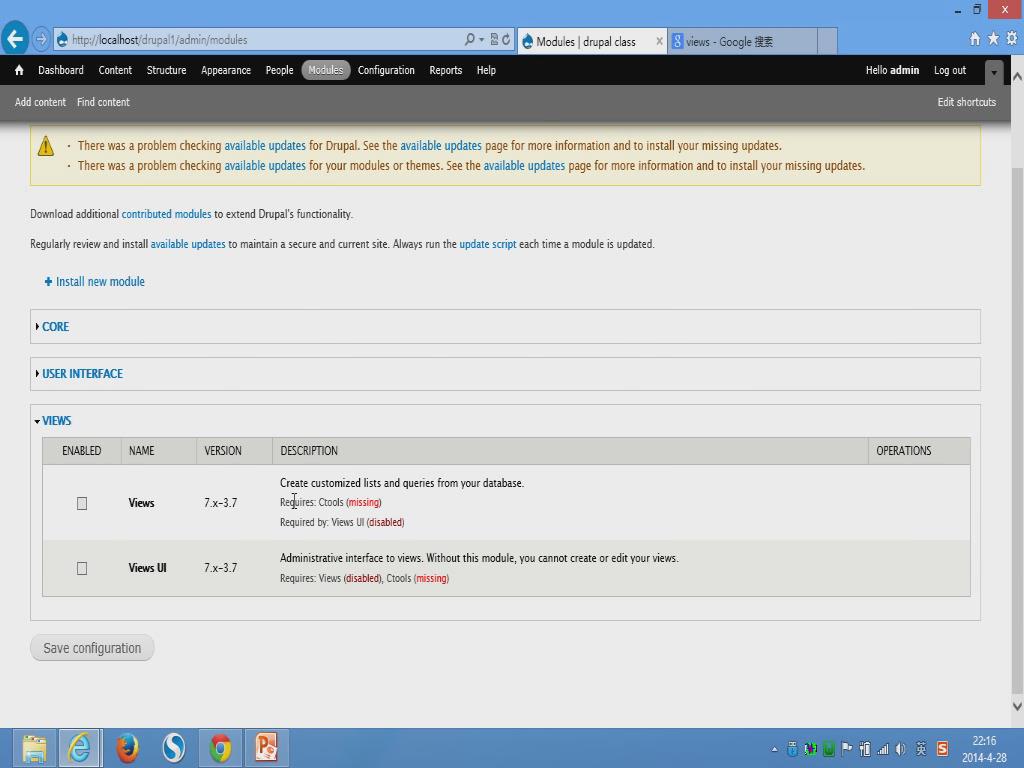
Task: Click the Log out link
Action: click(950, 70)
